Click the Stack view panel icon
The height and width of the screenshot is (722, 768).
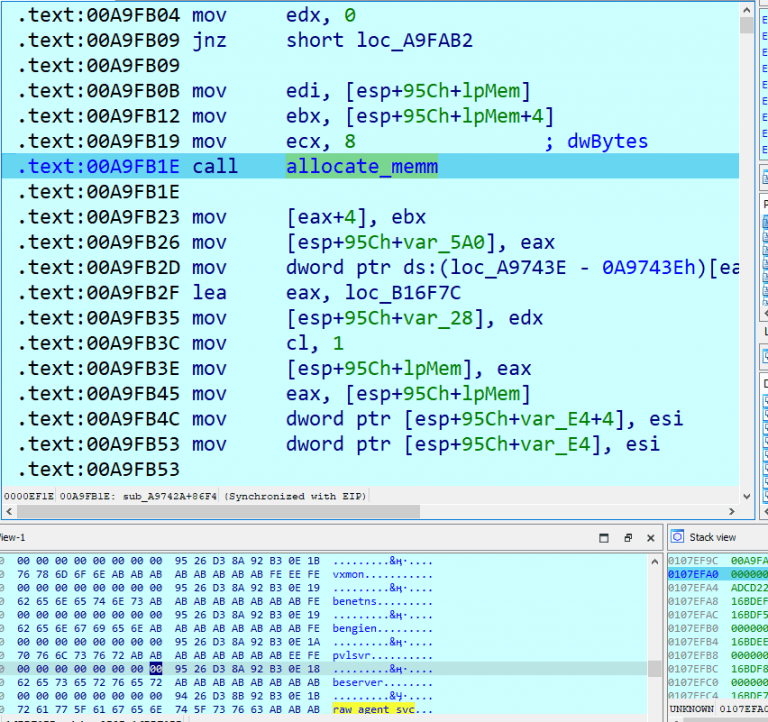pyautogui.click(x=677, y=537)
